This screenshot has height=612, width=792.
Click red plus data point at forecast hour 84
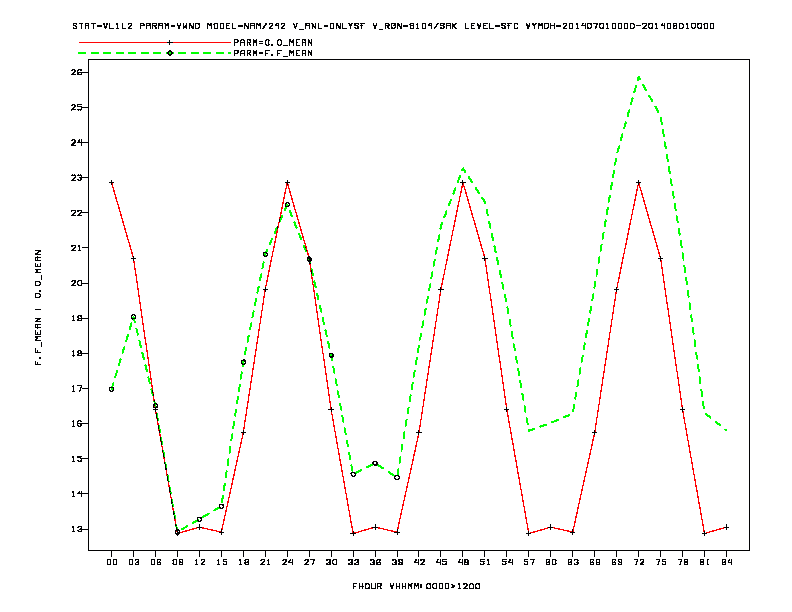click(726, 527)
